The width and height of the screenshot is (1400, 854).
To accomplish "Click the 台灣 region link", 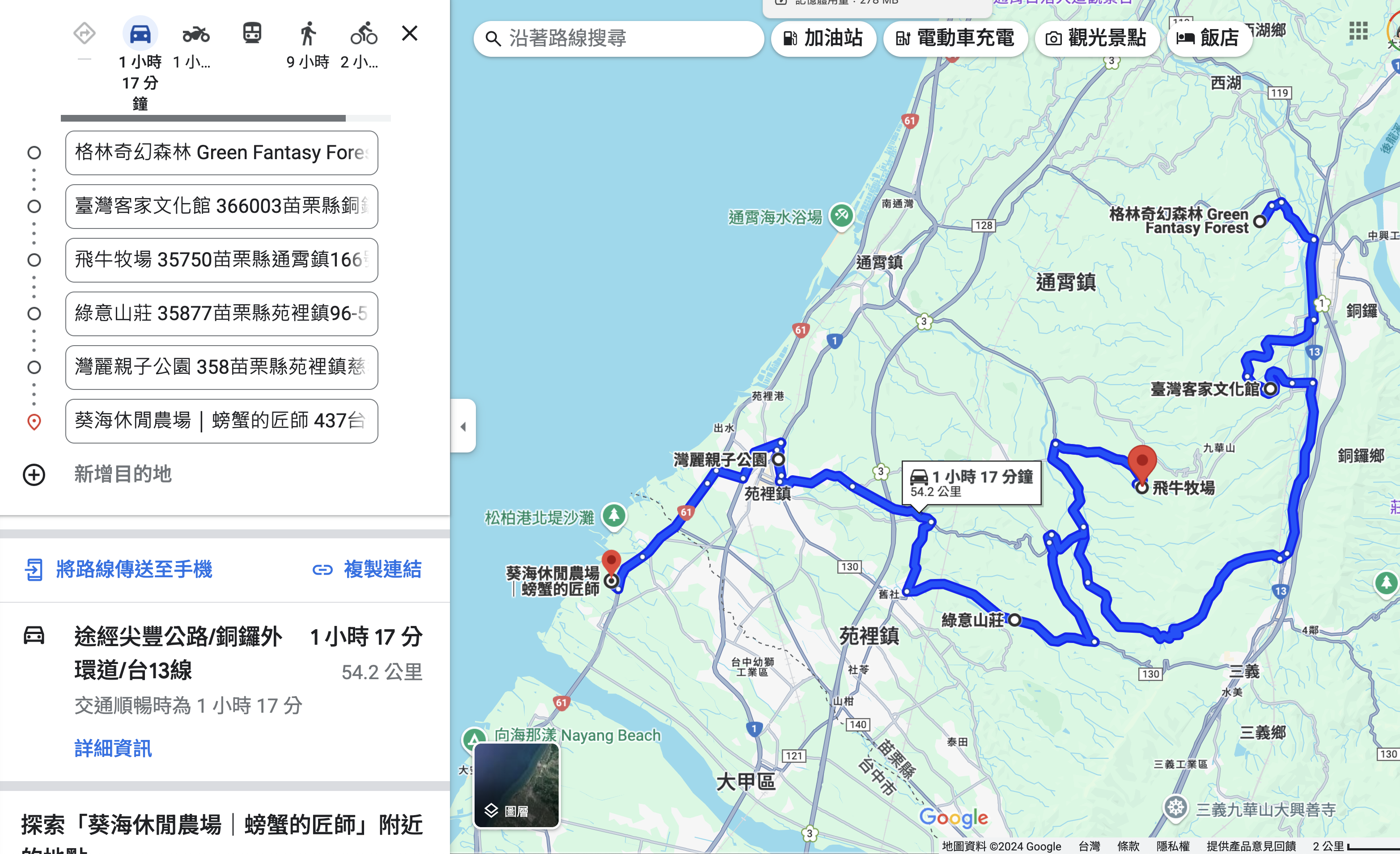I will (1089, 846).
